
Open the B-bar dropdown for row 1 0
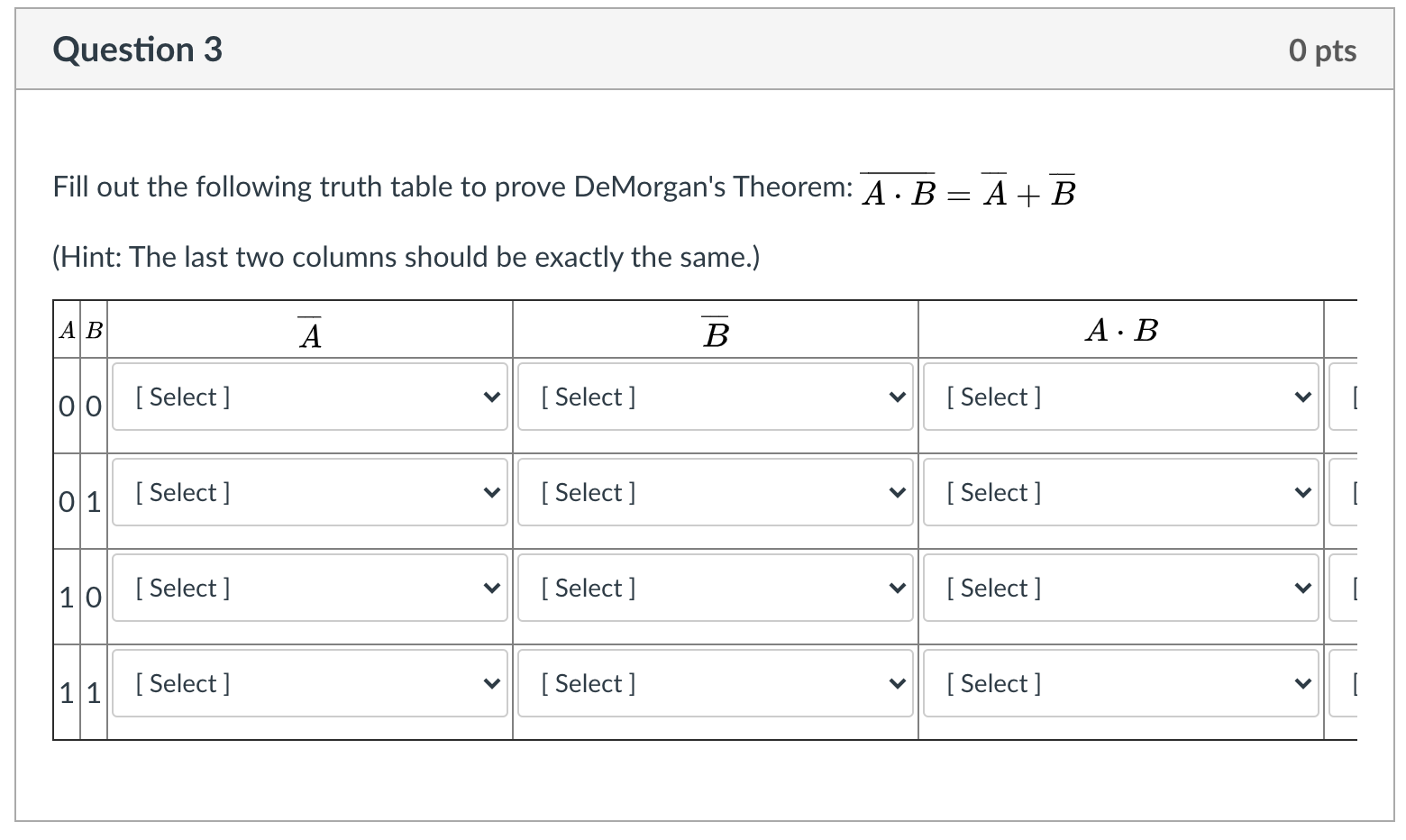coord(714,588)
